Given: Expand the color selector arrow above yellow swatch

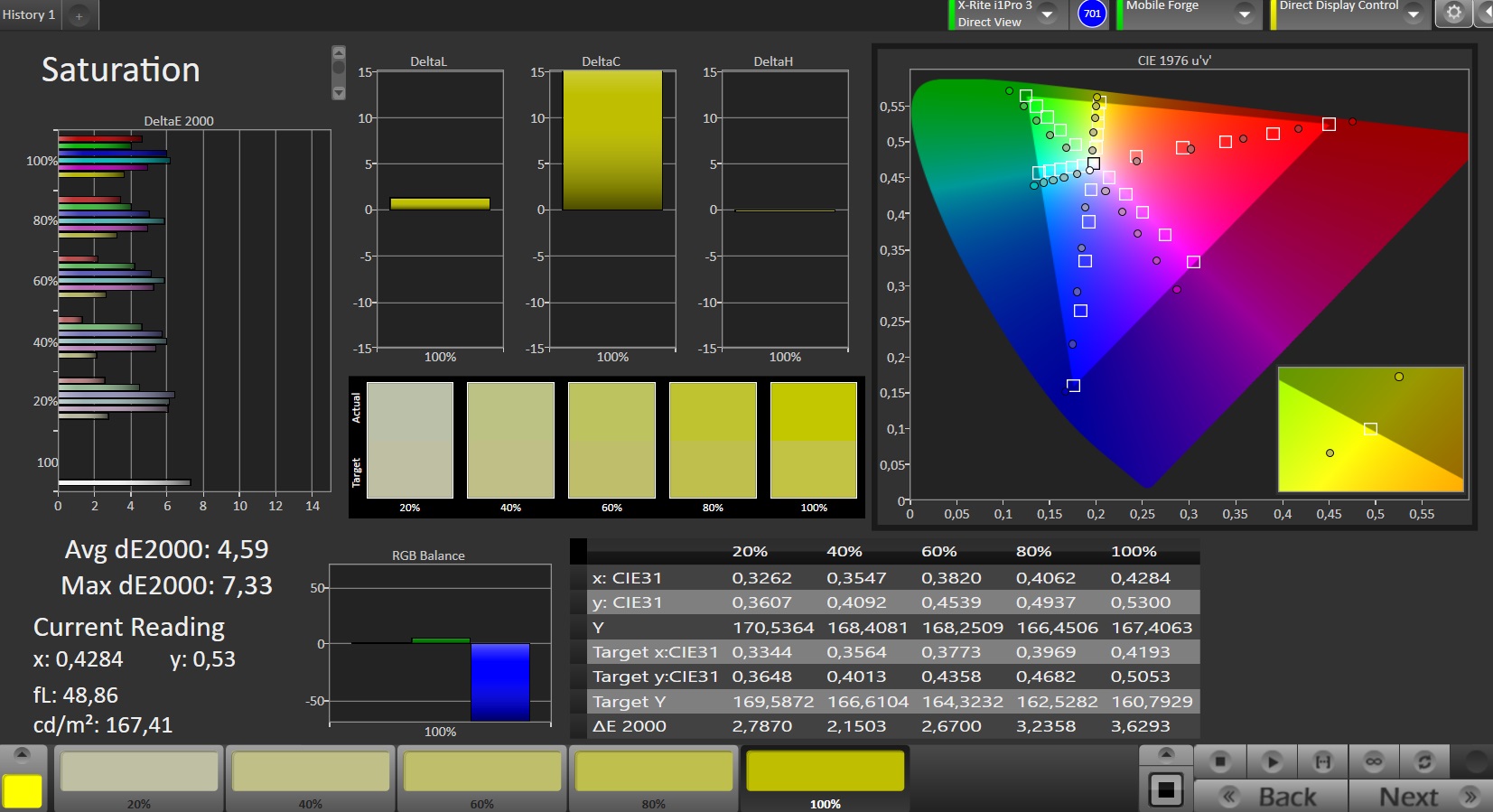Looking at the screenshot, I should (23, 754).
